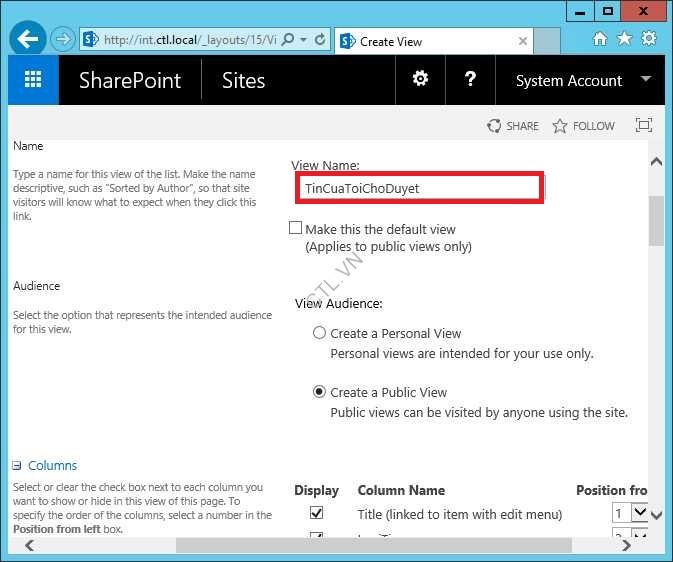Click the help question mark icon
The width and height of the screenshot is (673, 562).
(x=471, y=80)
